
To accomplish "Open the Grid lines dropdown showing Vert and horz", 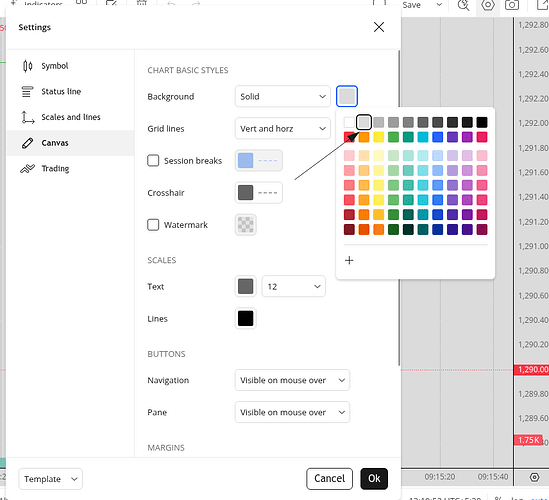I will [x=283, y=129].
